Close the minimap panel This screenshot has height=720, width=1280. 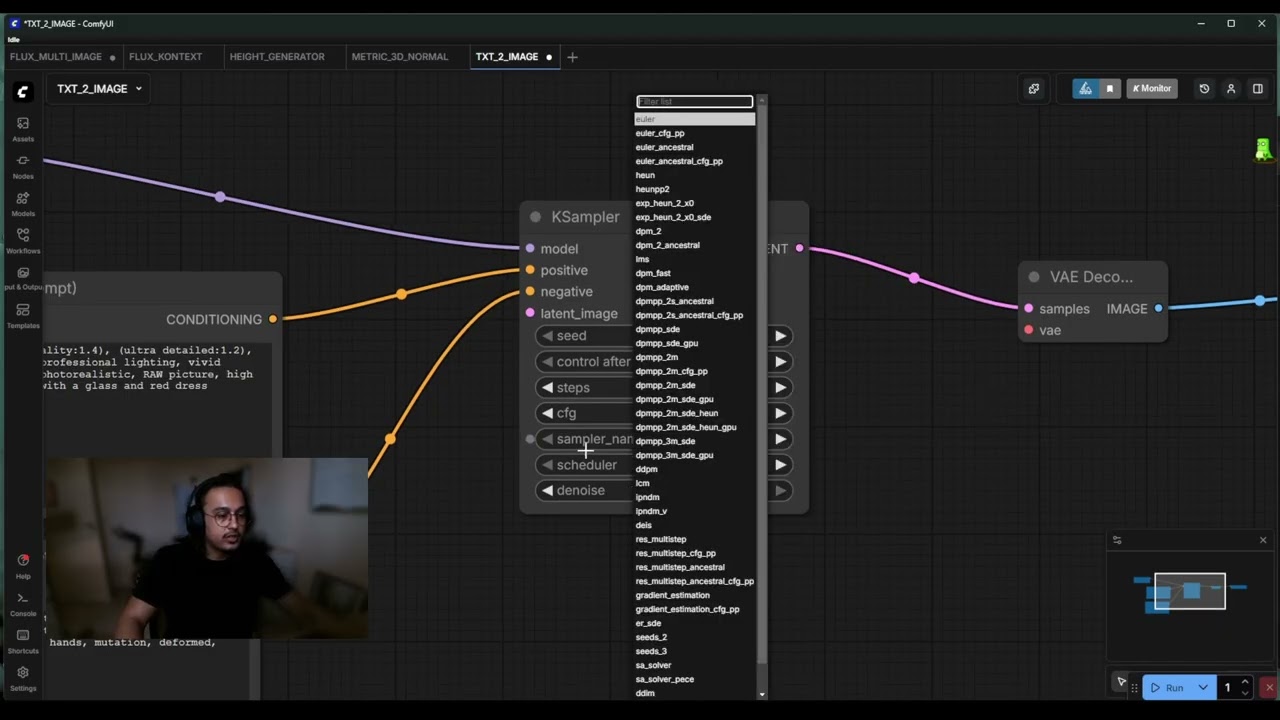pos(1263,540)
